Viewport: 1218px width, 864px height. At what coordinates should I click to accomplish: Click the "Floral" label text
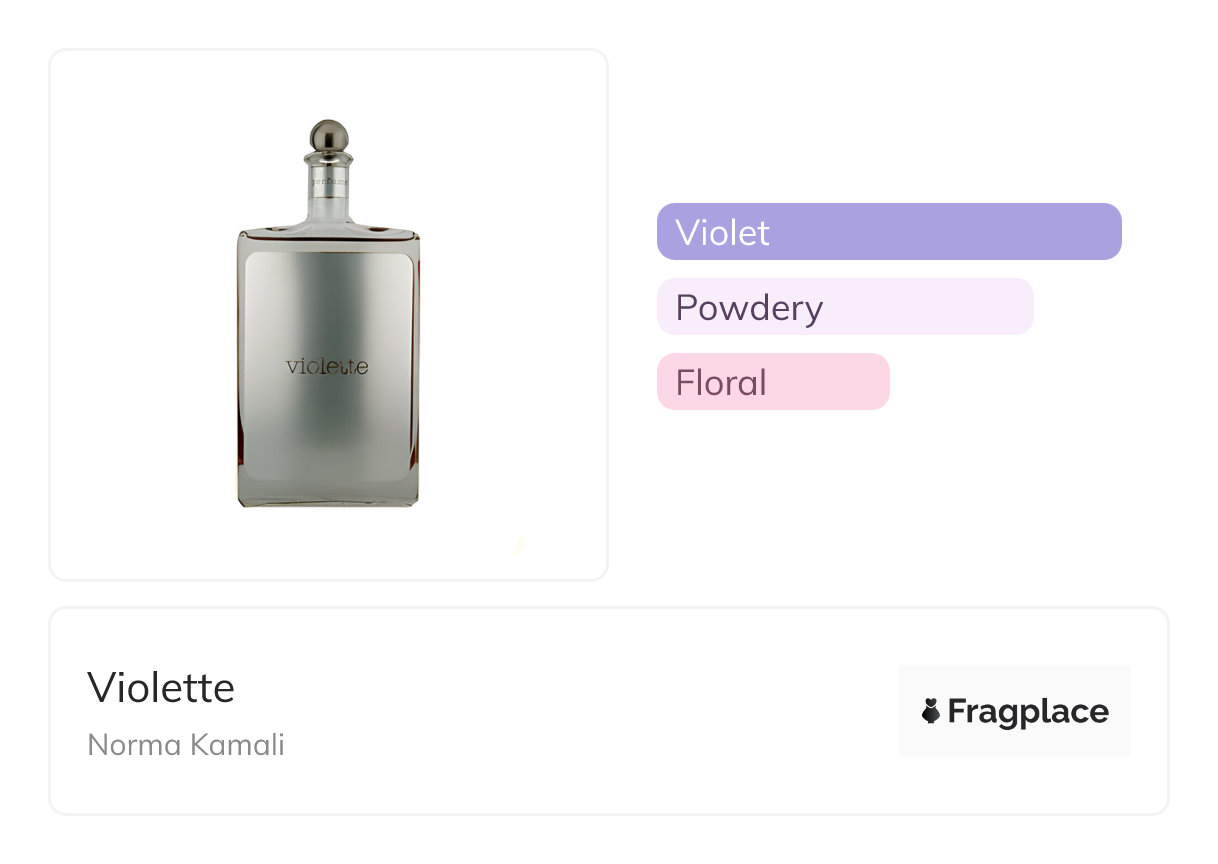[721, 382]
